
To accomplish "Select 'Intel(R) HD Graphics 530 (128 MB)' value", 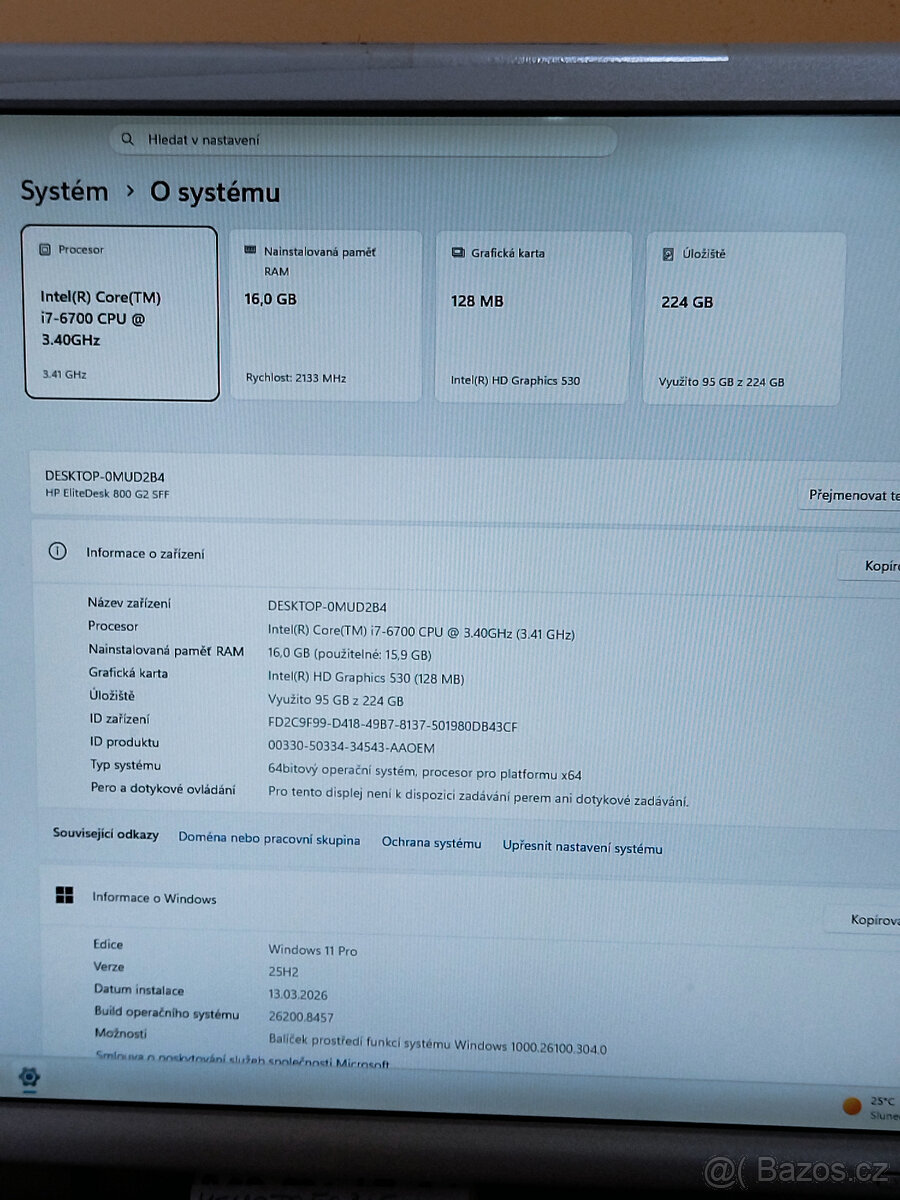I will pos(366,678).
